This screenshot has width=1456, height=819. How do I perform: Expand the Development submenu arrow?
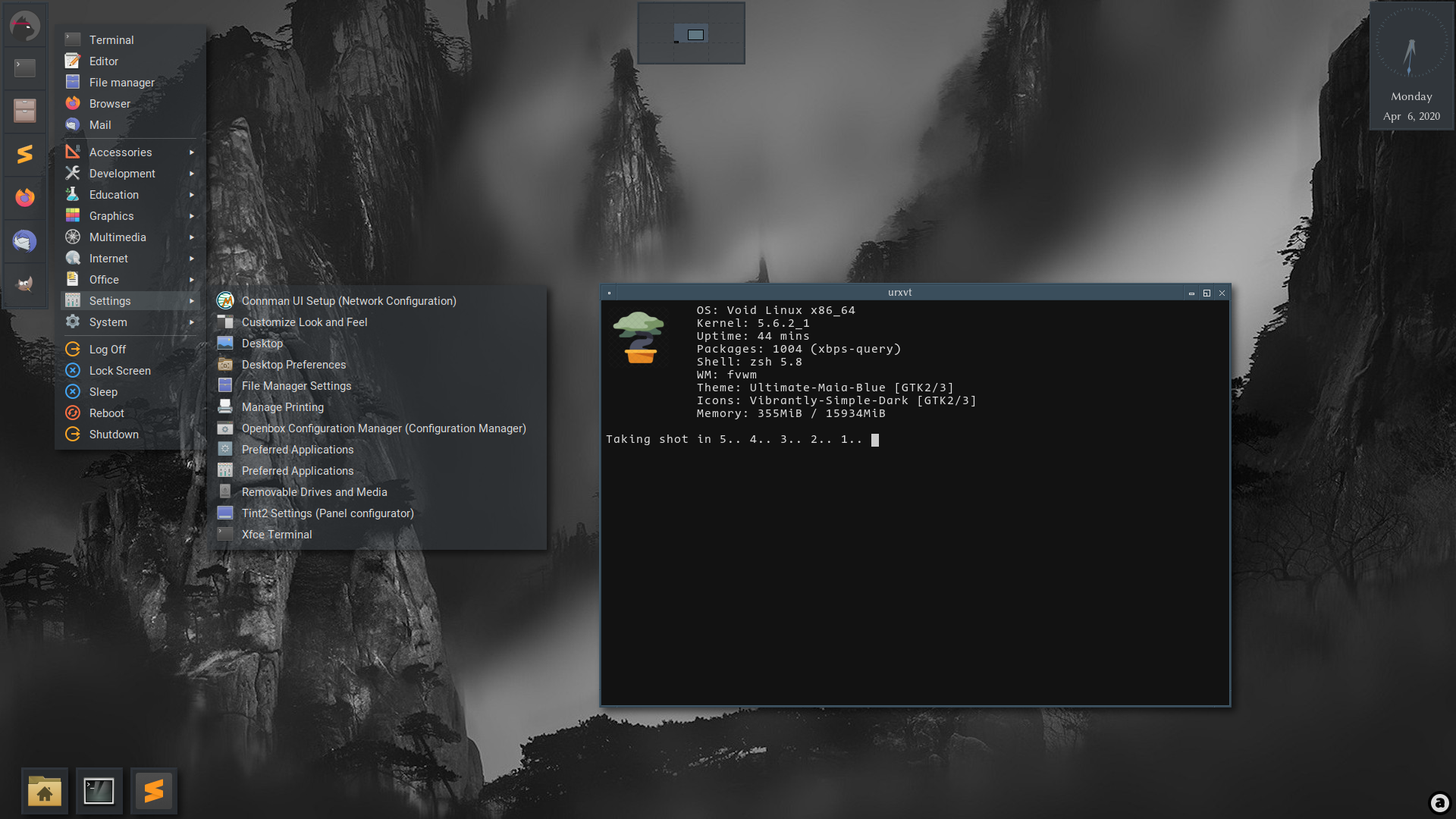coord(192,174)
